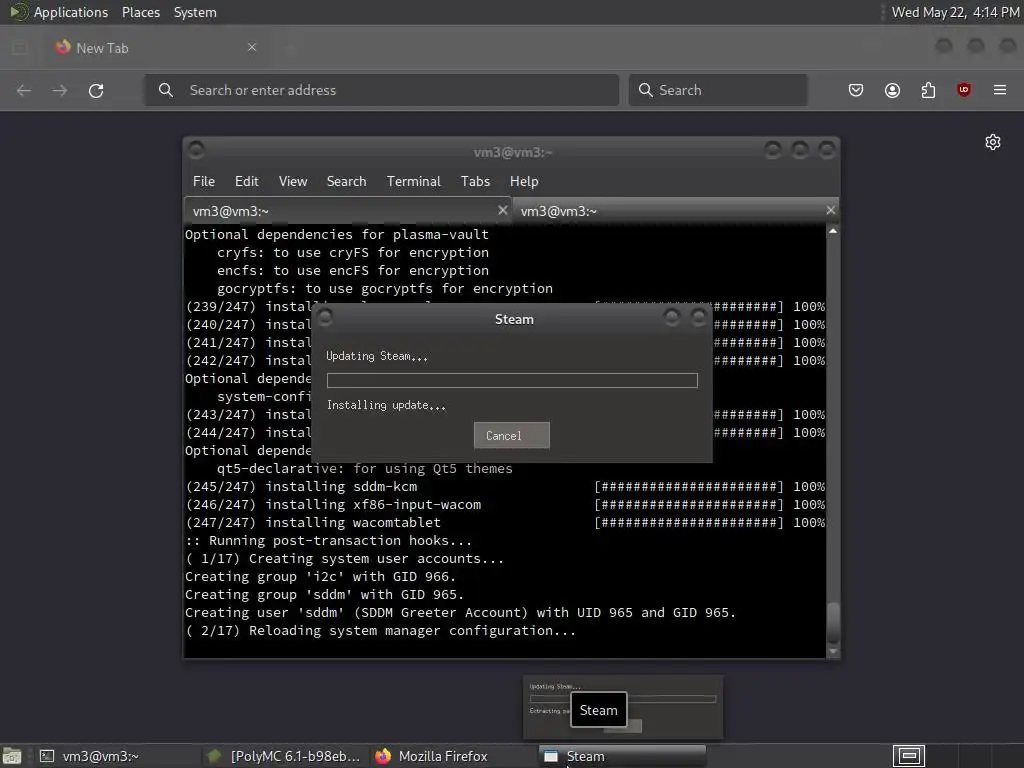The width and height of the screenshot is (1024, 768).
Task: Click 'Updating Steam...' text
Action: [x=377, y=356]
